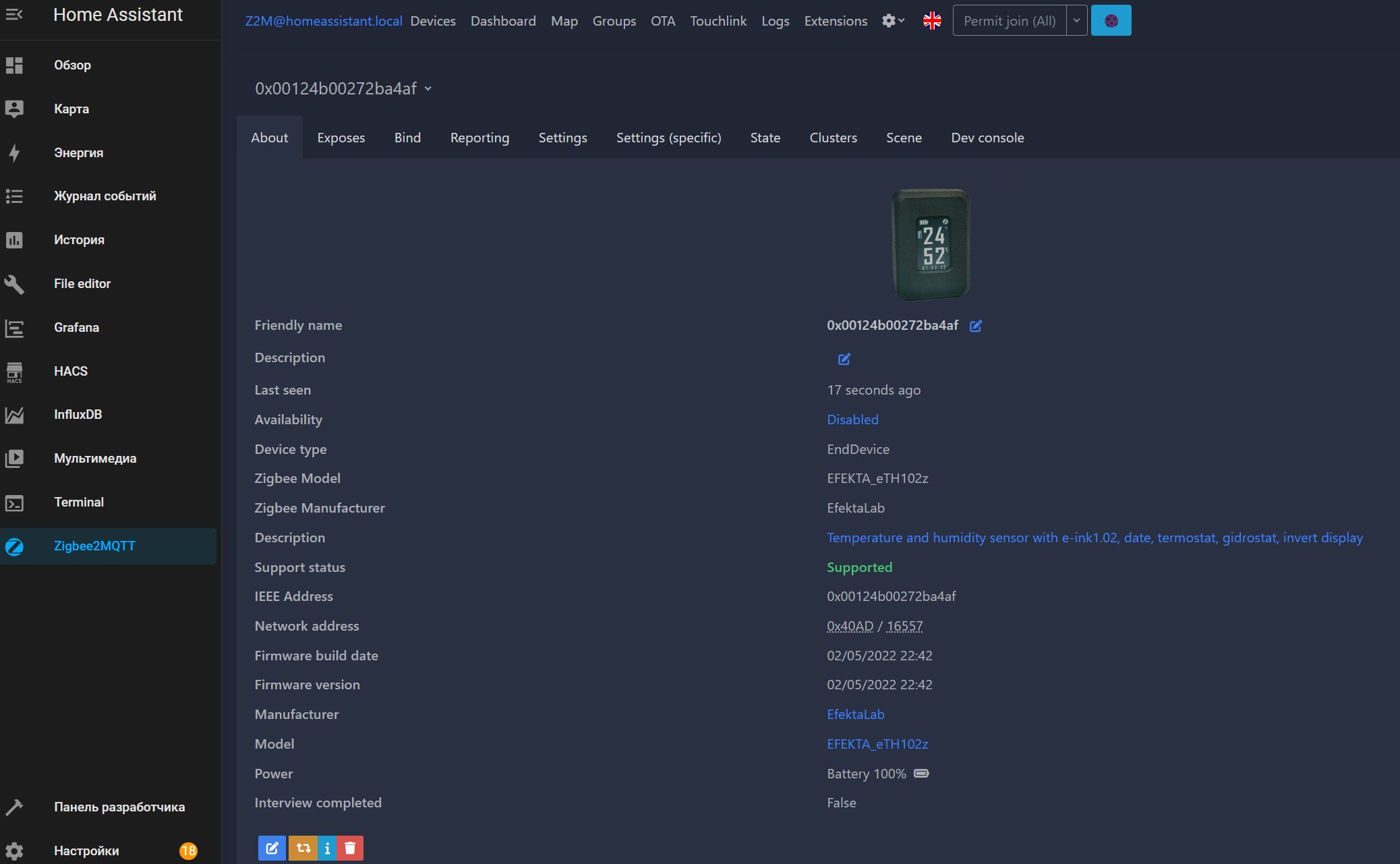Click the EFEKTA_eTH102z model link
This screenshot has height=864, width=1400.
pyautogui.click(x=877, y=744)
